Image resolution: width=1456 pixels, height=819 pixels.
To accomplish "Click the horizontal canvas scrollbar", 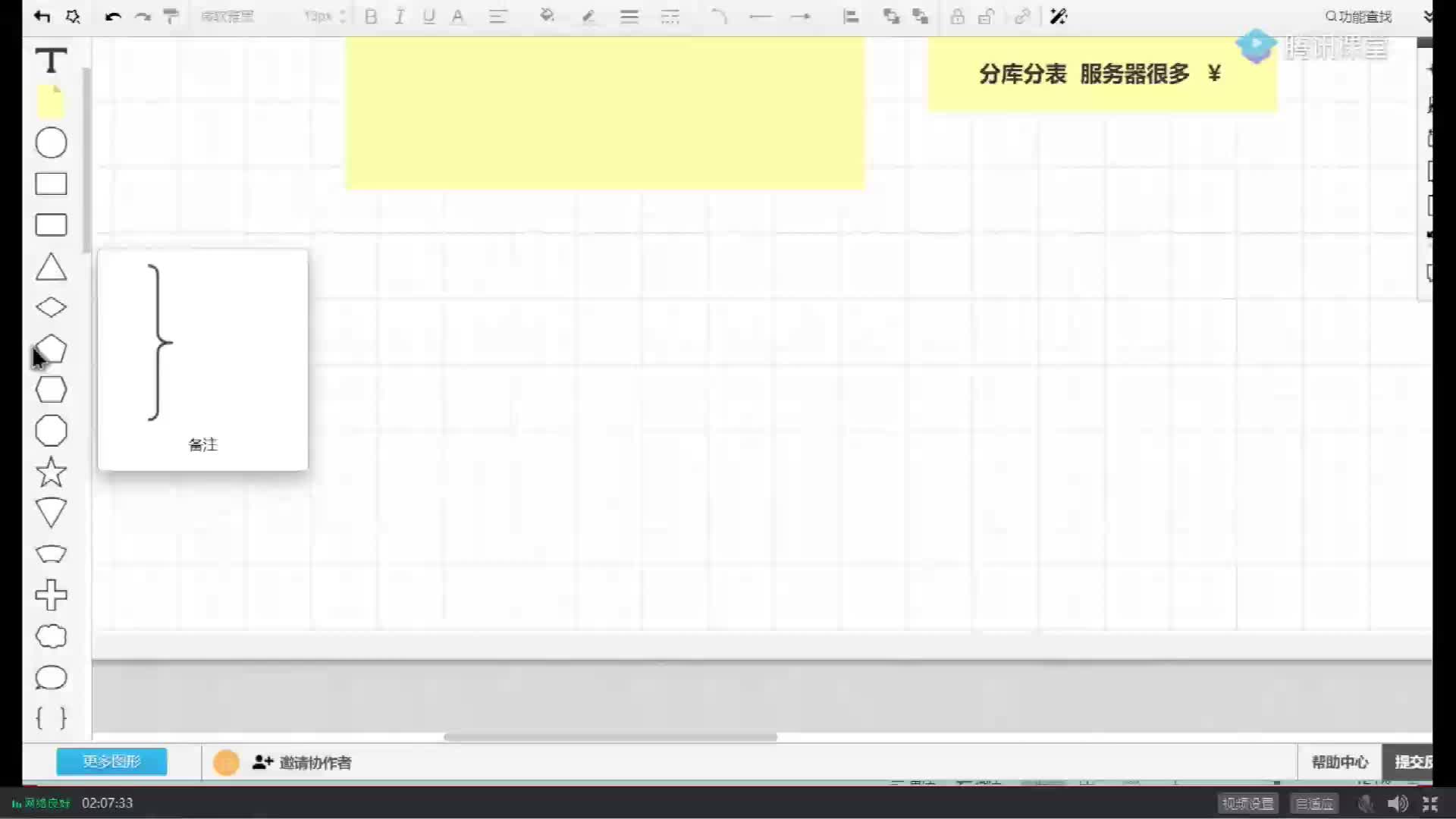I will 610,737.
